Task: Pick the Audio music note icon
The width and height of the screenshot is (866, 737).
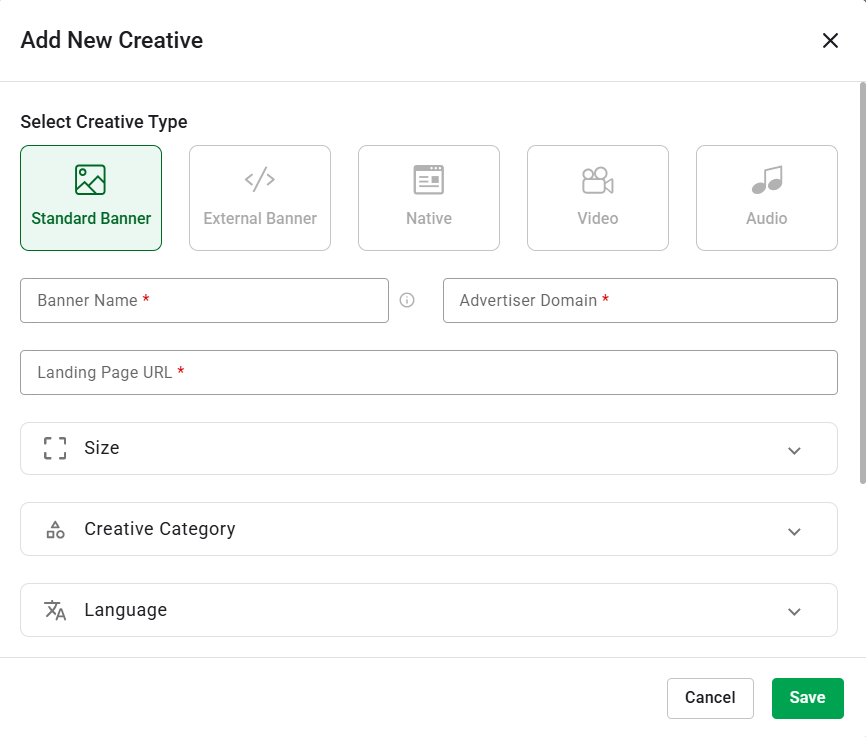Action: click(767, 180)
